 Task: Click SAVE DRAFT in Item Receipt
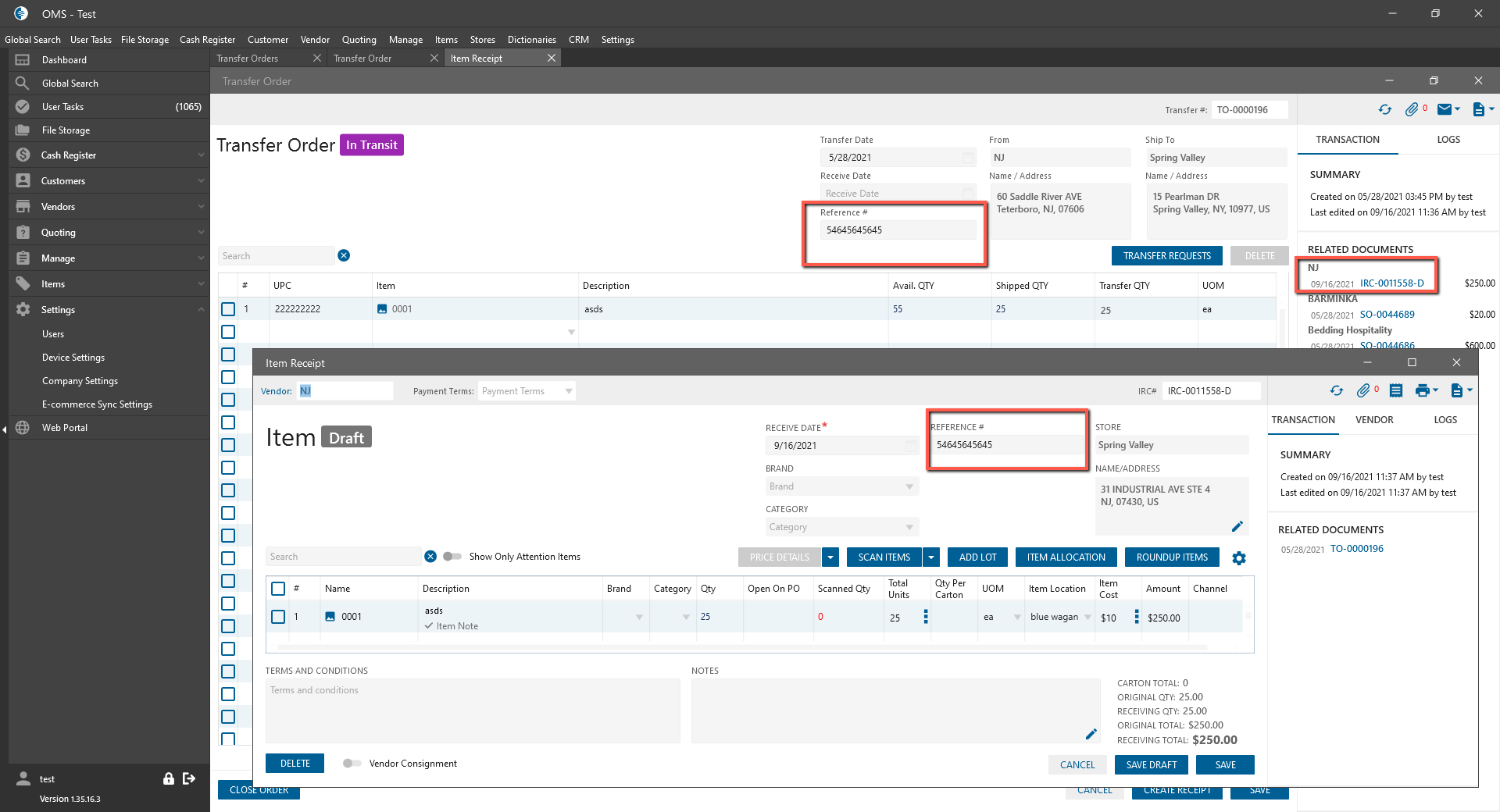coord(1152,765)
